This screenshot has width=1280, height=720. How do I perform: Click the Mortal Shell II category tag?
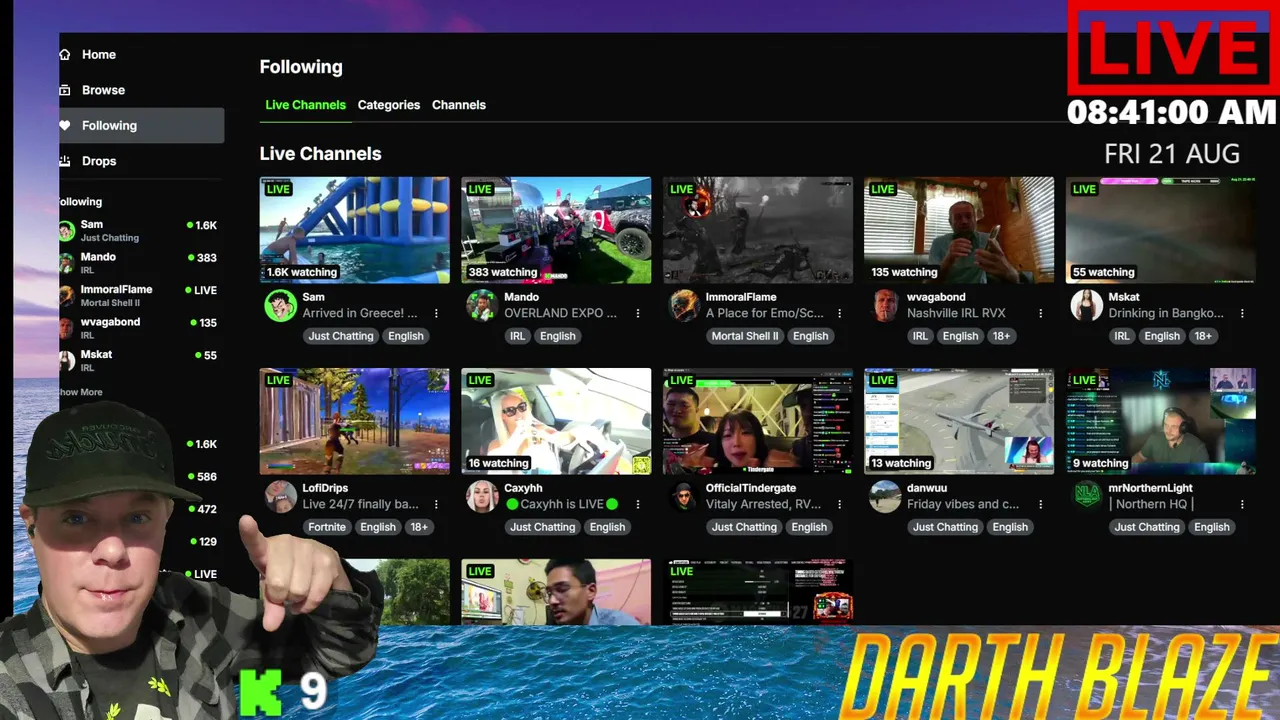pyautogui.click(x=745, y=336)
